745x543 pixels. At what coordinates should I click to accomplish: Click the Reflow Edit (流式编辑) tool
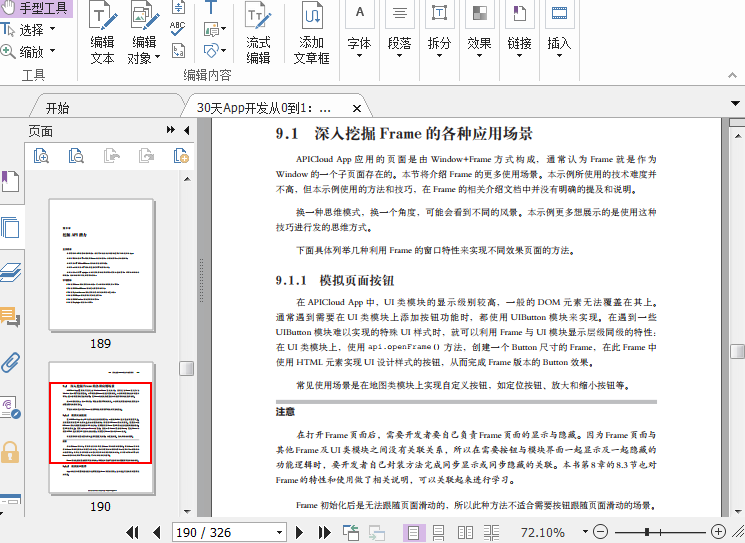(x=258, y=33)
